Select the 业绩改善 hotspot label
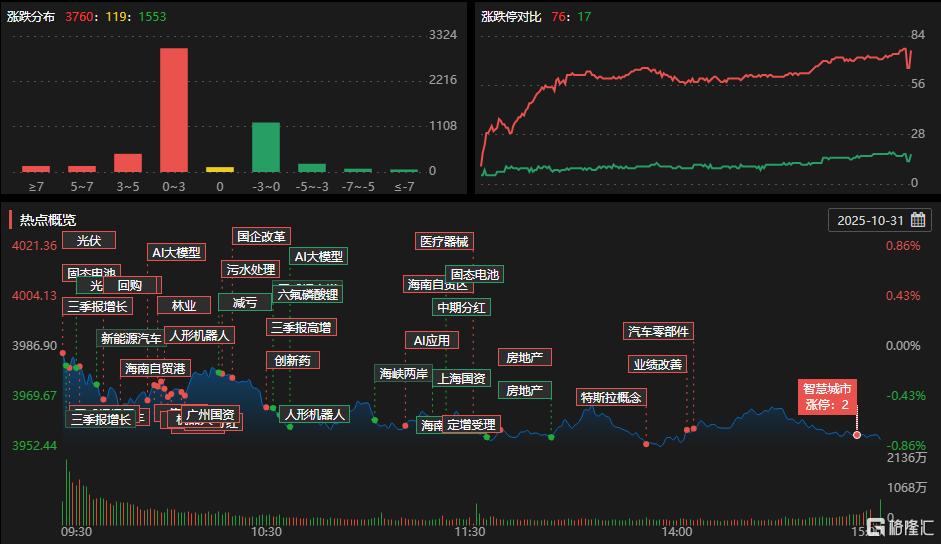941x544 pixels. click(657, 364)
